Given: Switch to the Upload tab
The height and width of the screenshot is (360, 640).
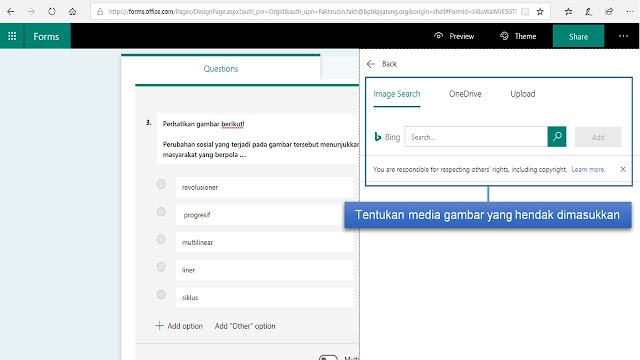Looking at the screenshot, I should [x=522, y=94].
